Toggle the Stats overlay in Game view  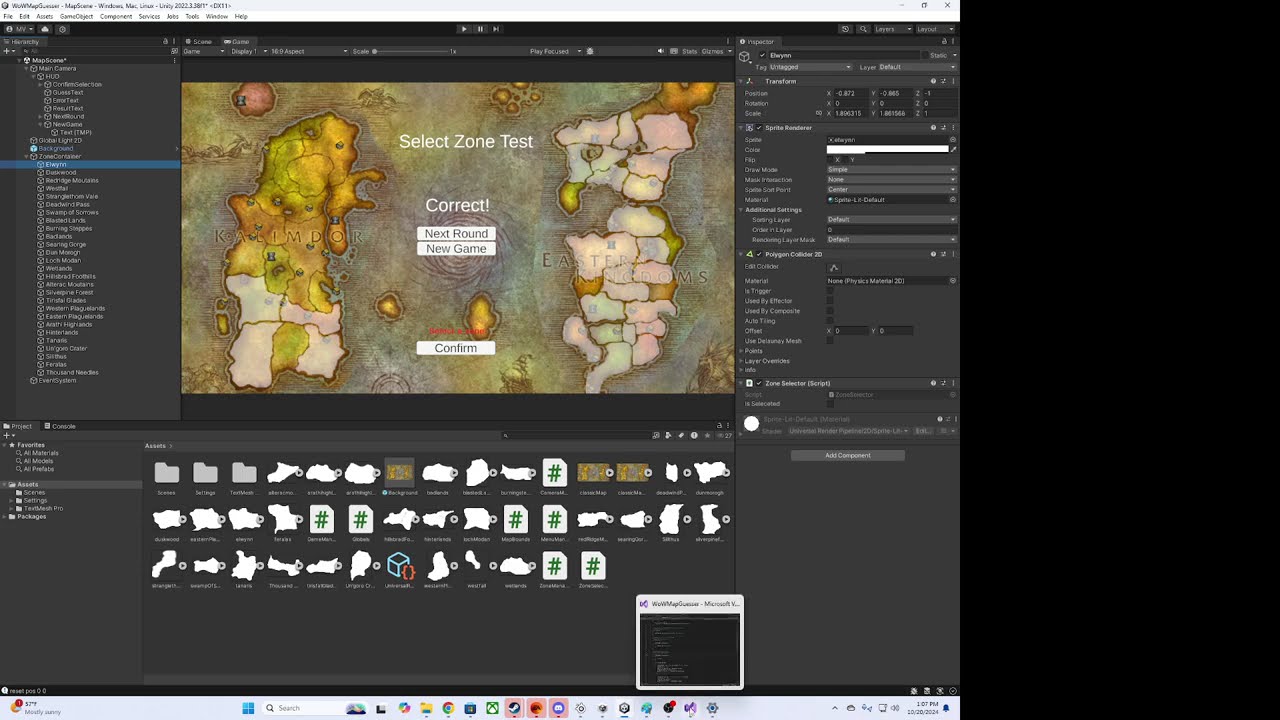coord(689,51)
